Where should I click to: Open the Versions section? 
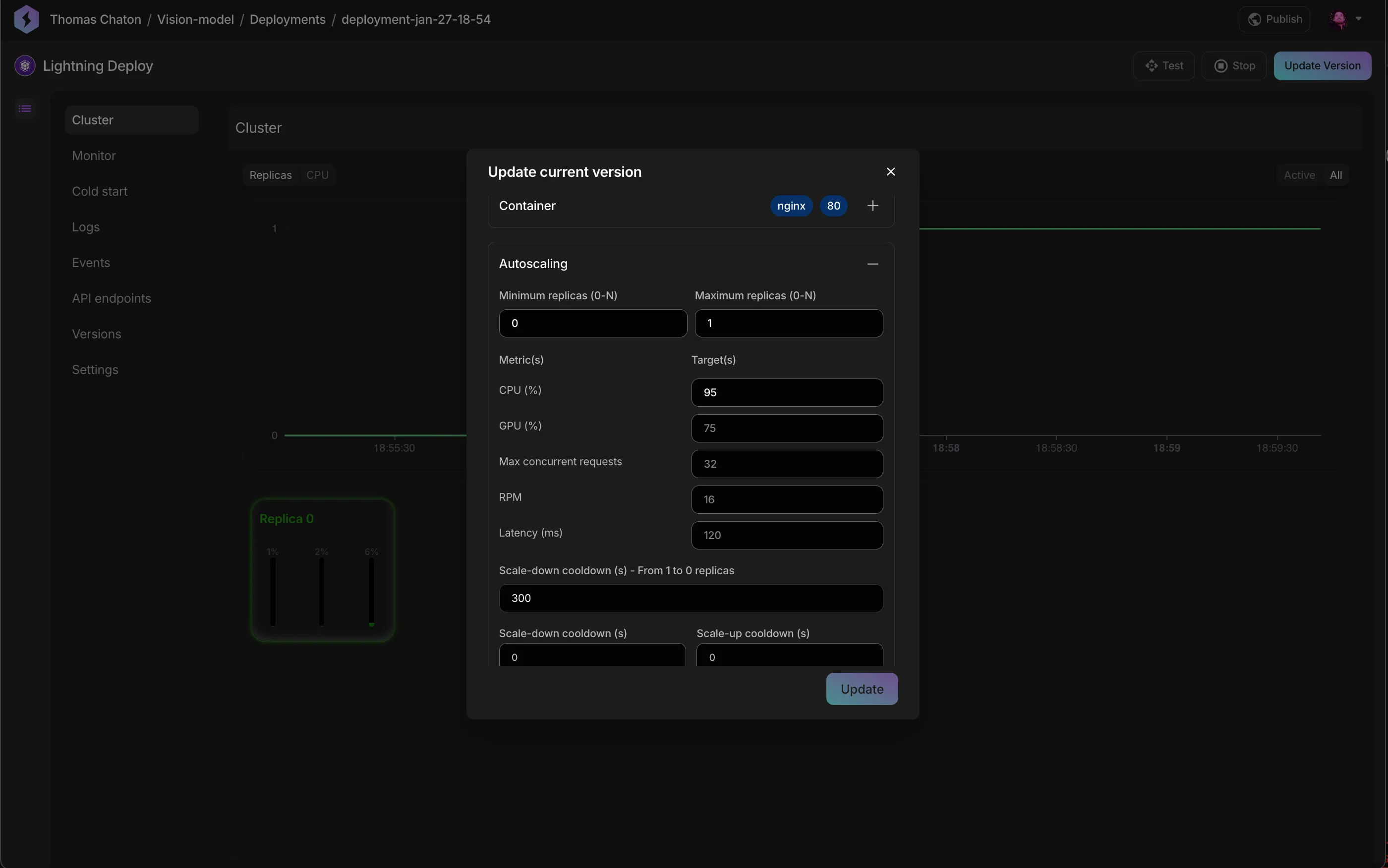(x=97, y=334)
